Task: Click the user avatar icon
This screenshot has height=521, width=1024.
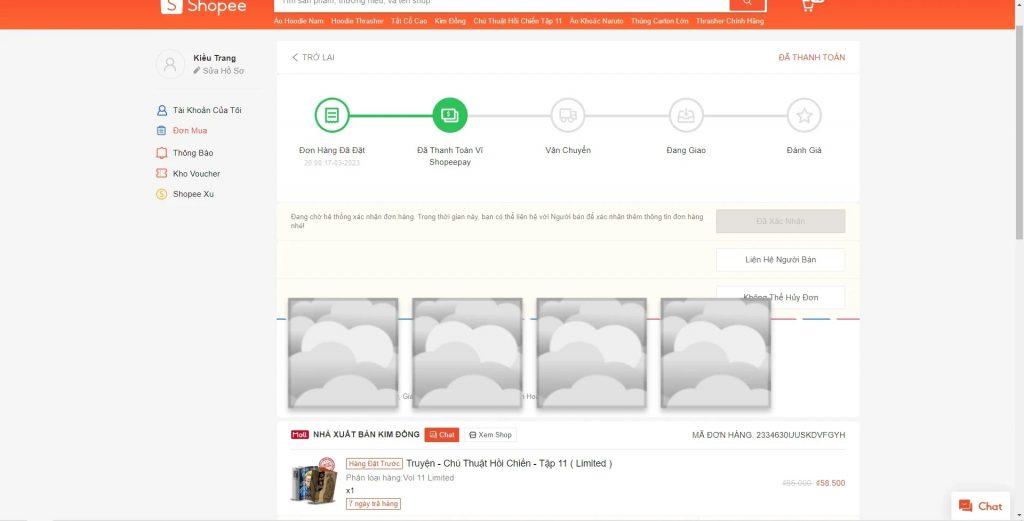Action: point(170,64)
